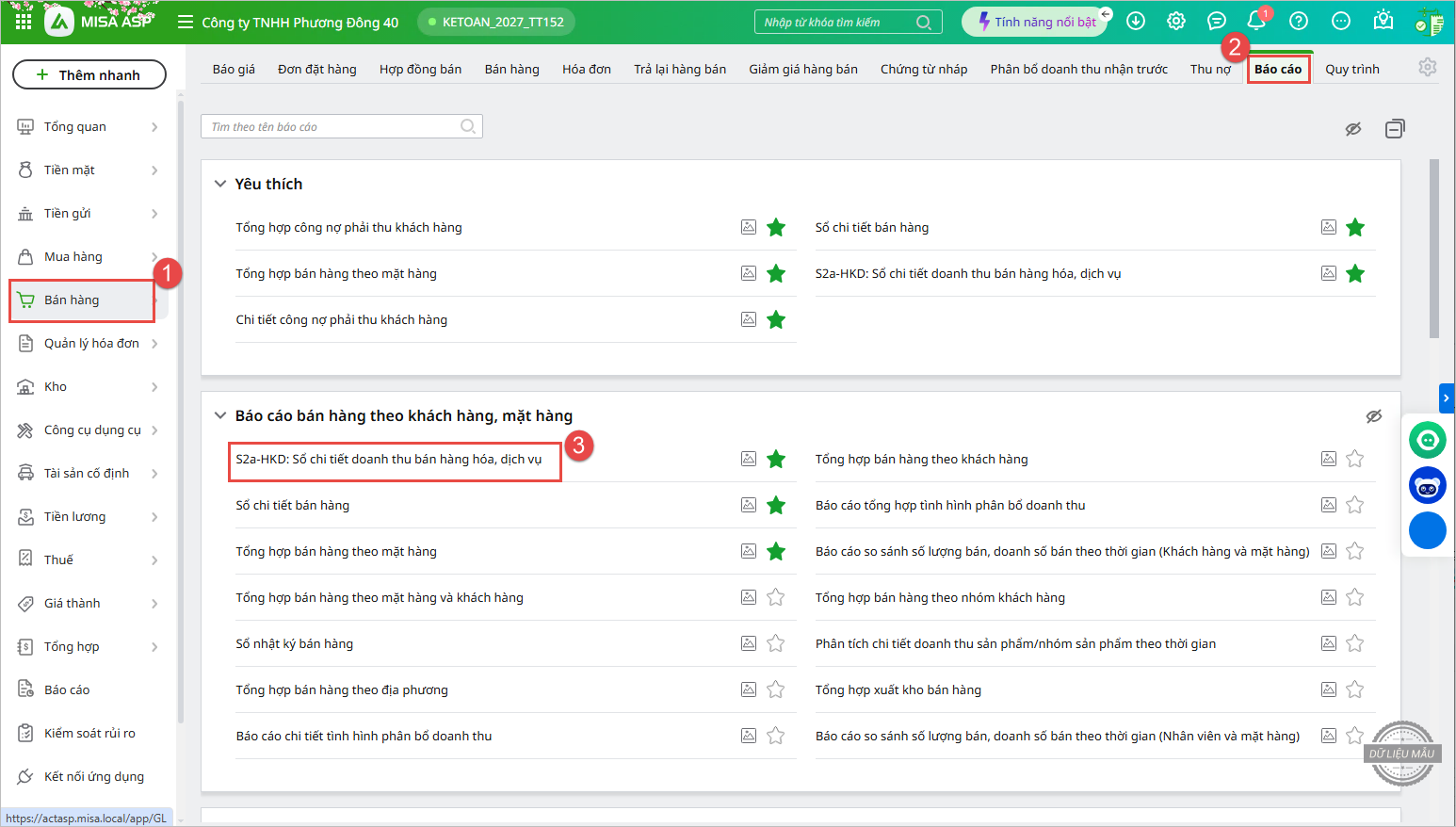Viewport: 1456px width, 827px height.
Task: Unfavorite Sổ chi tiết bán hàng in Yêu thích
Action: [1354, 227]
